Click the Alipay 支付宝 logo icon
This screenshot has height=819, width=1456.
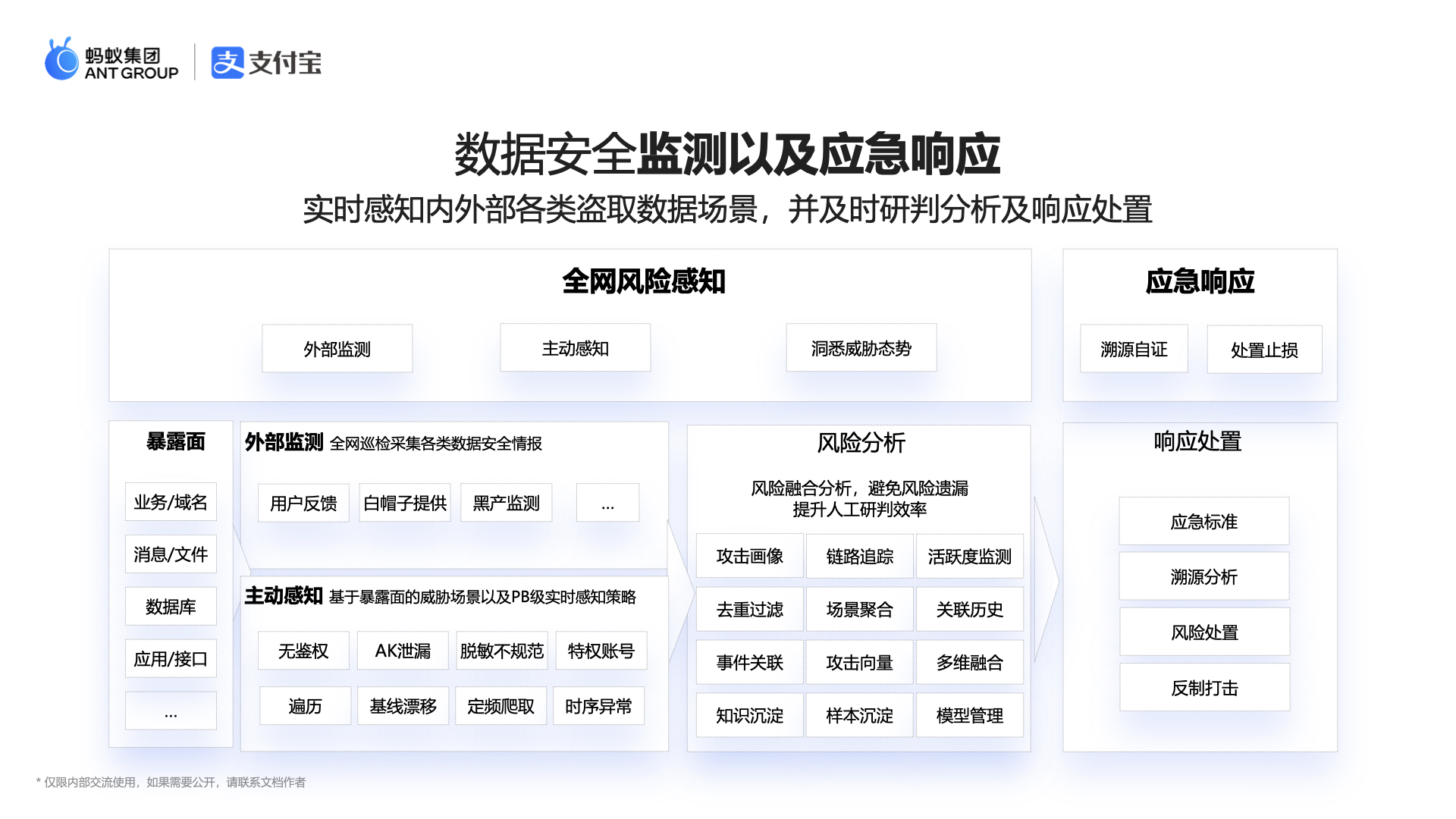(x=227, y=63)
